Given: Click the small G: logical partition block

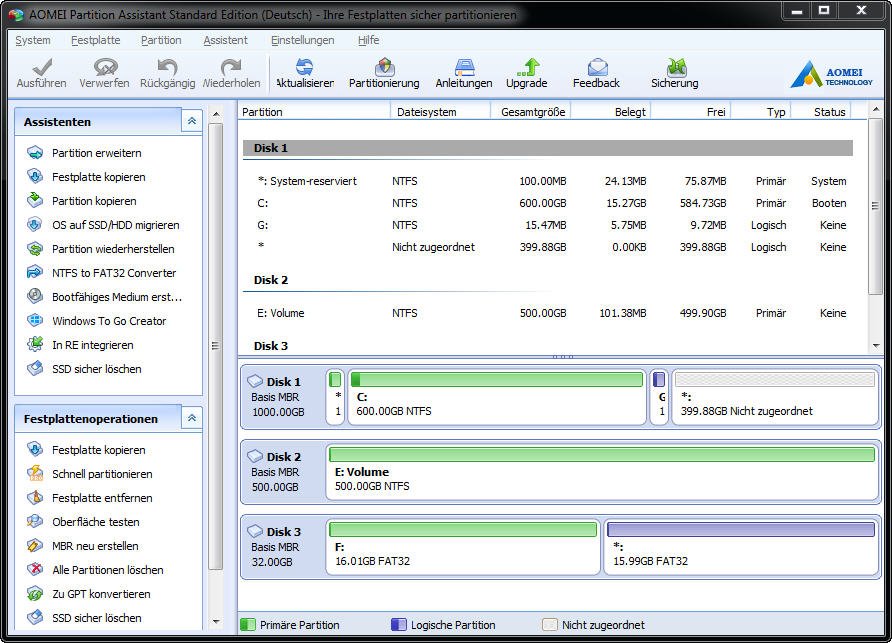Looking at the screenshot, I should coord(659,397).
